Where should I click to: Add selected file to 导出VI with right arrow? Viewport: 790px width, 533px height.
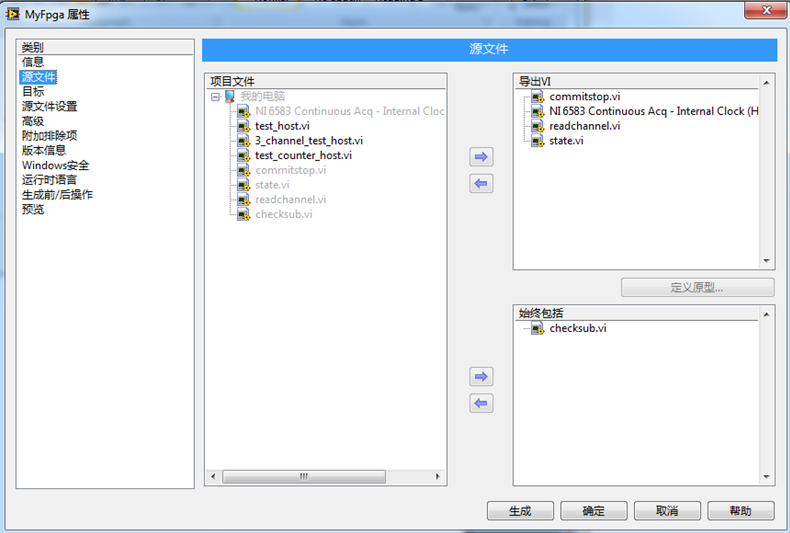point(481,157)
